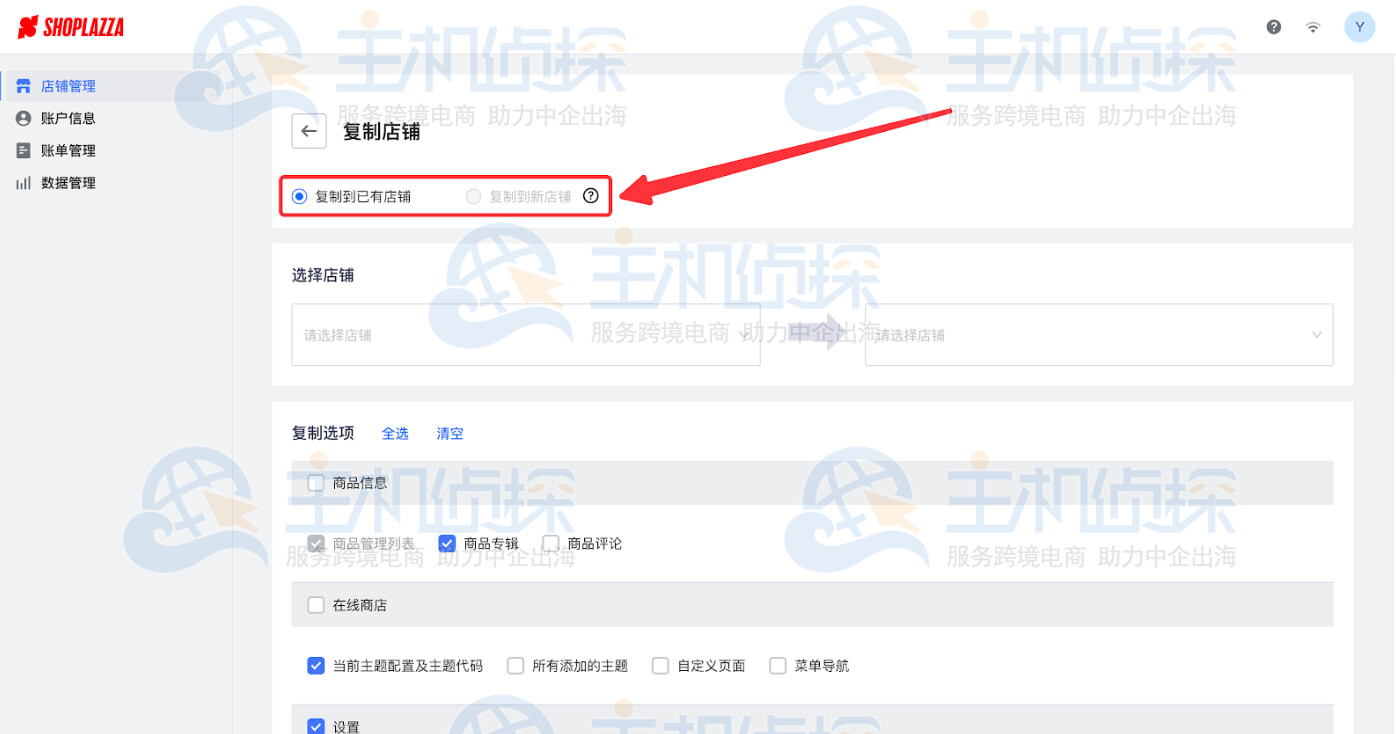Screen dimensions: 1396x734
Task: Open 店铺管理 in the sidebar
Action: pyautogui.click(x=68, y=86)
